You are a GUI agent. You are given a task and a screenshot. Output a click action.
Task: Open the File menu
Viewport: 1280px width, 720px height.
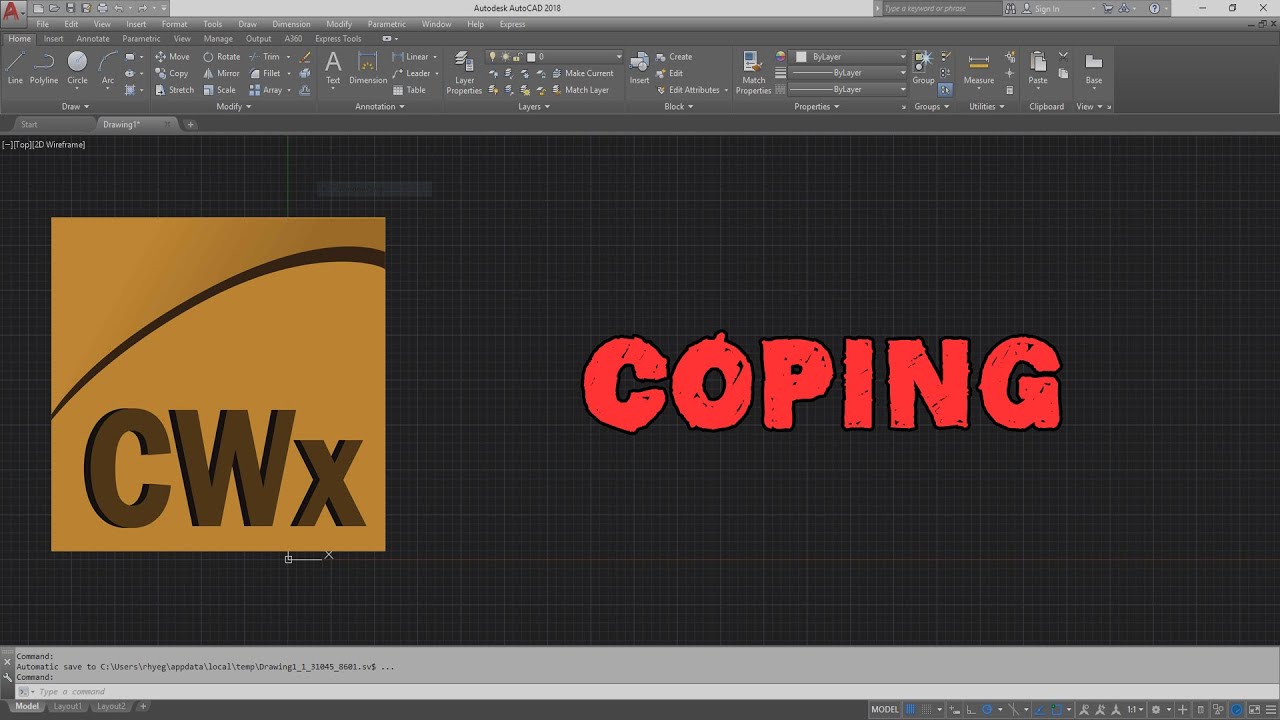(x=43, y=24)
